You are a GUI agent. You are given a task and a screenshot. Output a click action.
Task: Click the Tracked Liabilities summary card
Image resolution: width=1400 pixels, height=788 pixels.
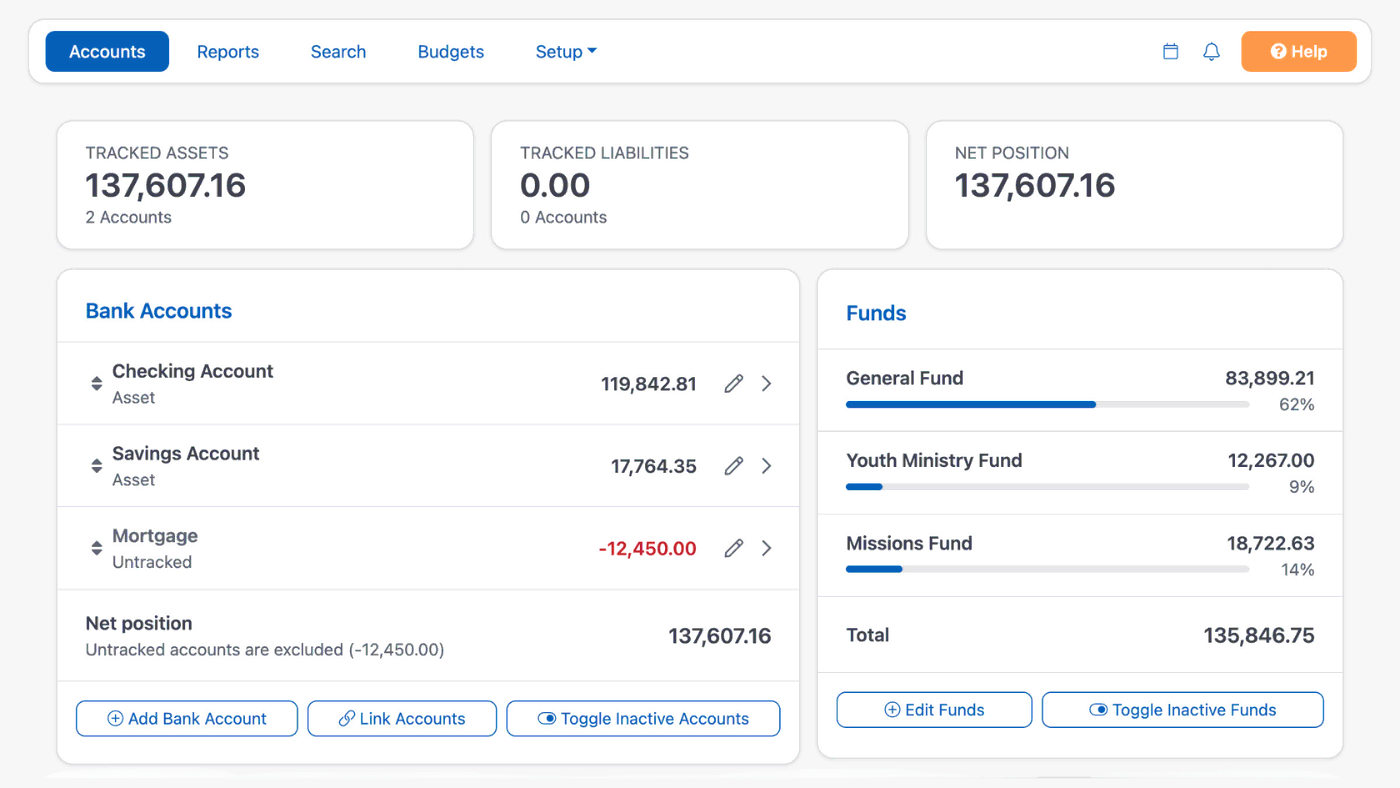700,185
